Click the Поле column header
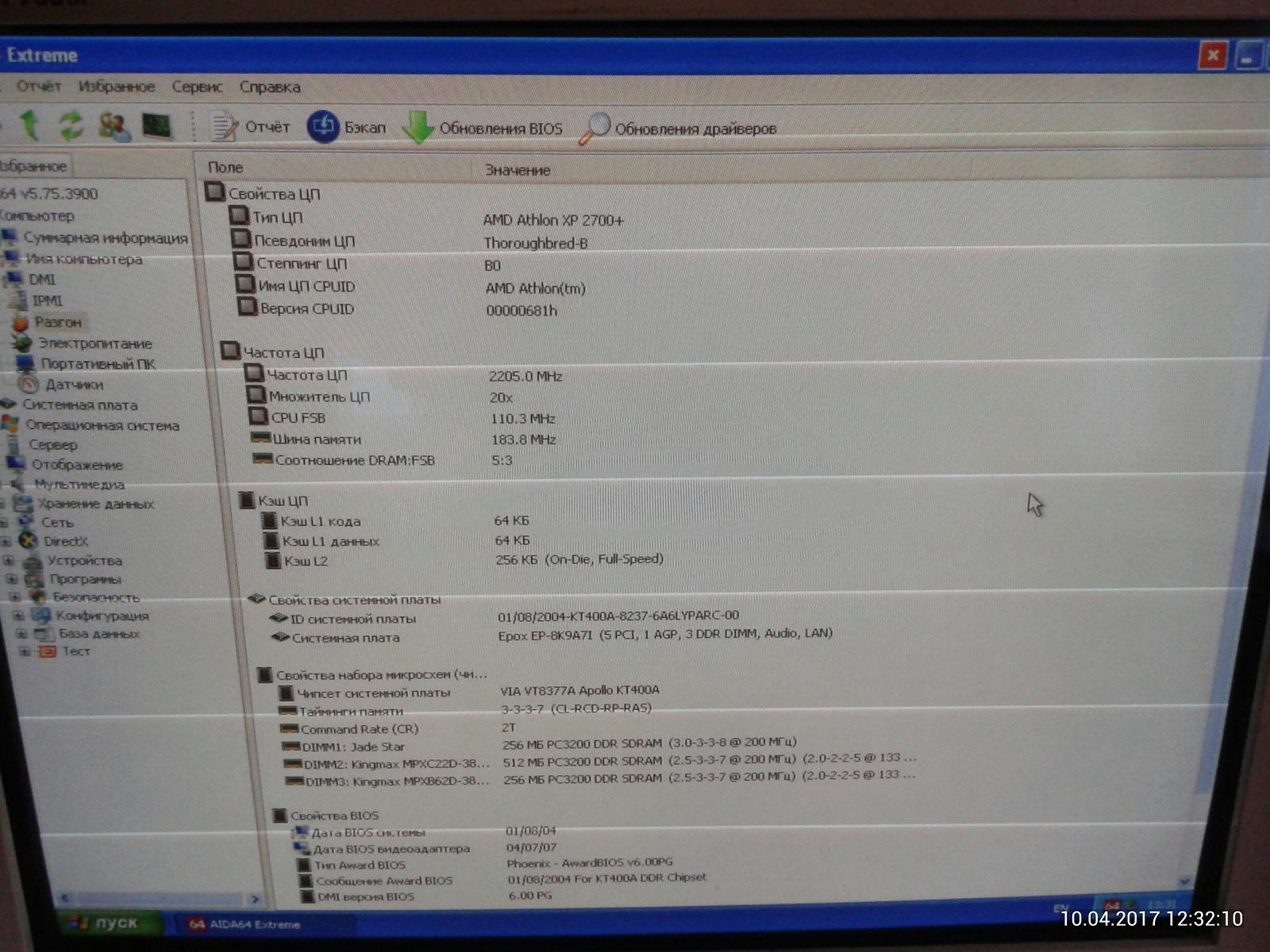The height and width of the screenshot is (952, 1270). (225, 167)
